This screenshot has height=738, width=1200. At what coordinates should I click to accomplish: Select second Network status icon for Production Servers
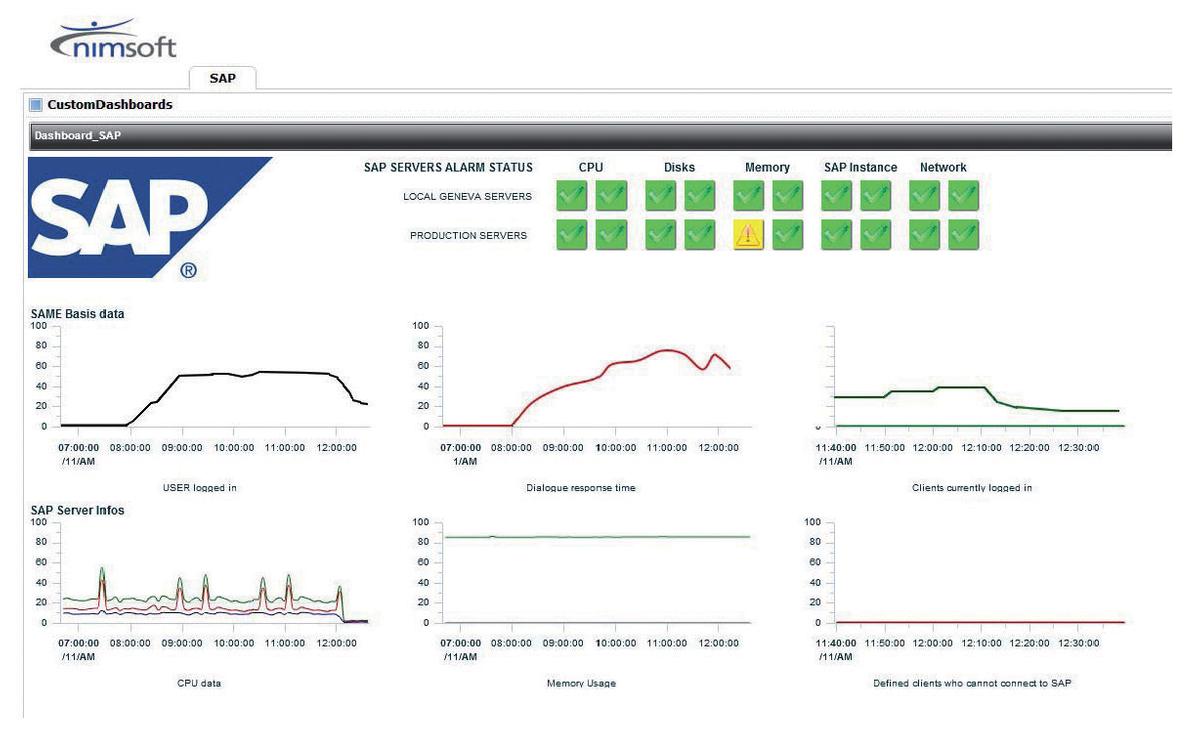pos(963,235)
